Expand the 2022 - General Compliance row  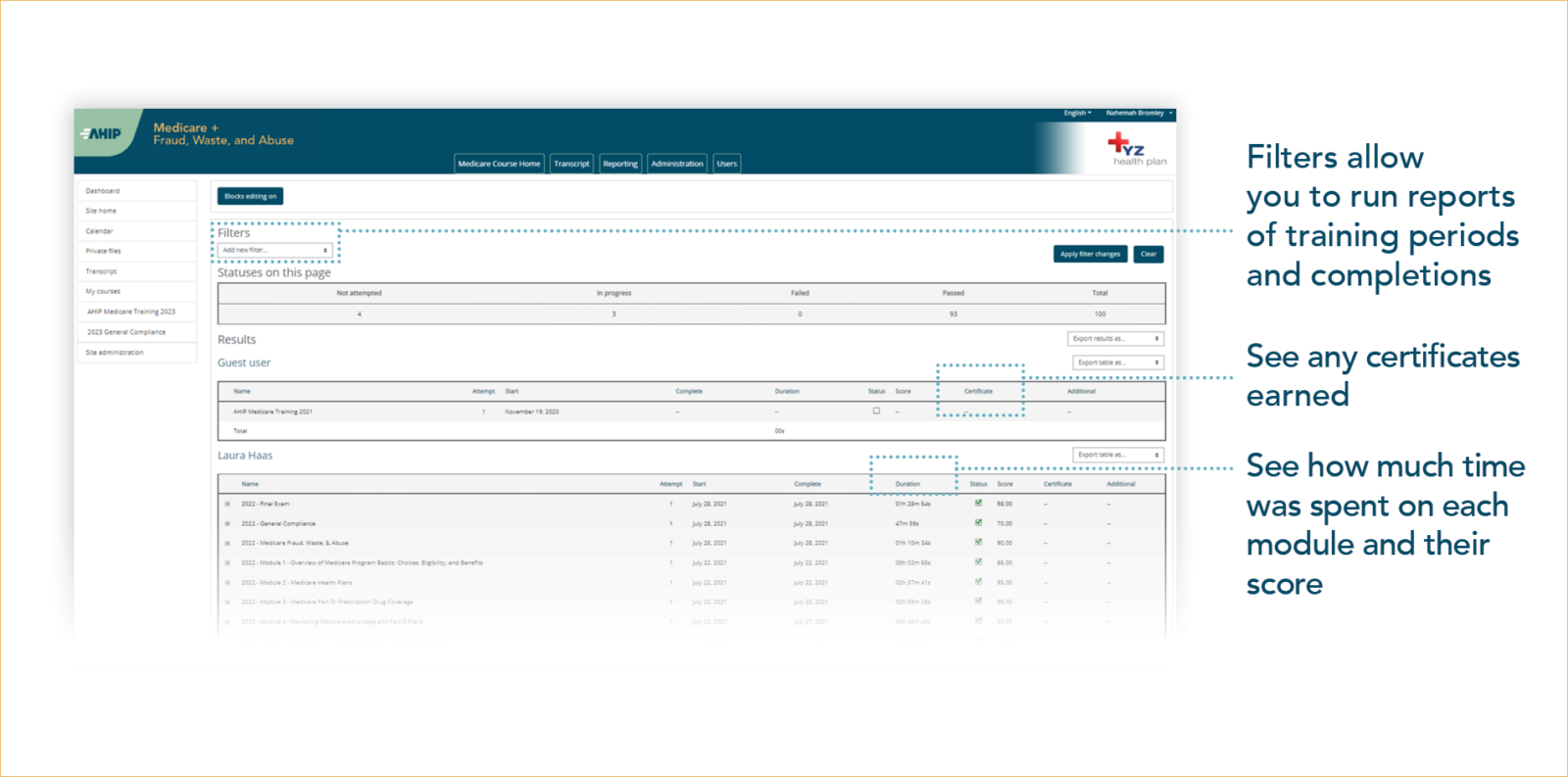227,524
